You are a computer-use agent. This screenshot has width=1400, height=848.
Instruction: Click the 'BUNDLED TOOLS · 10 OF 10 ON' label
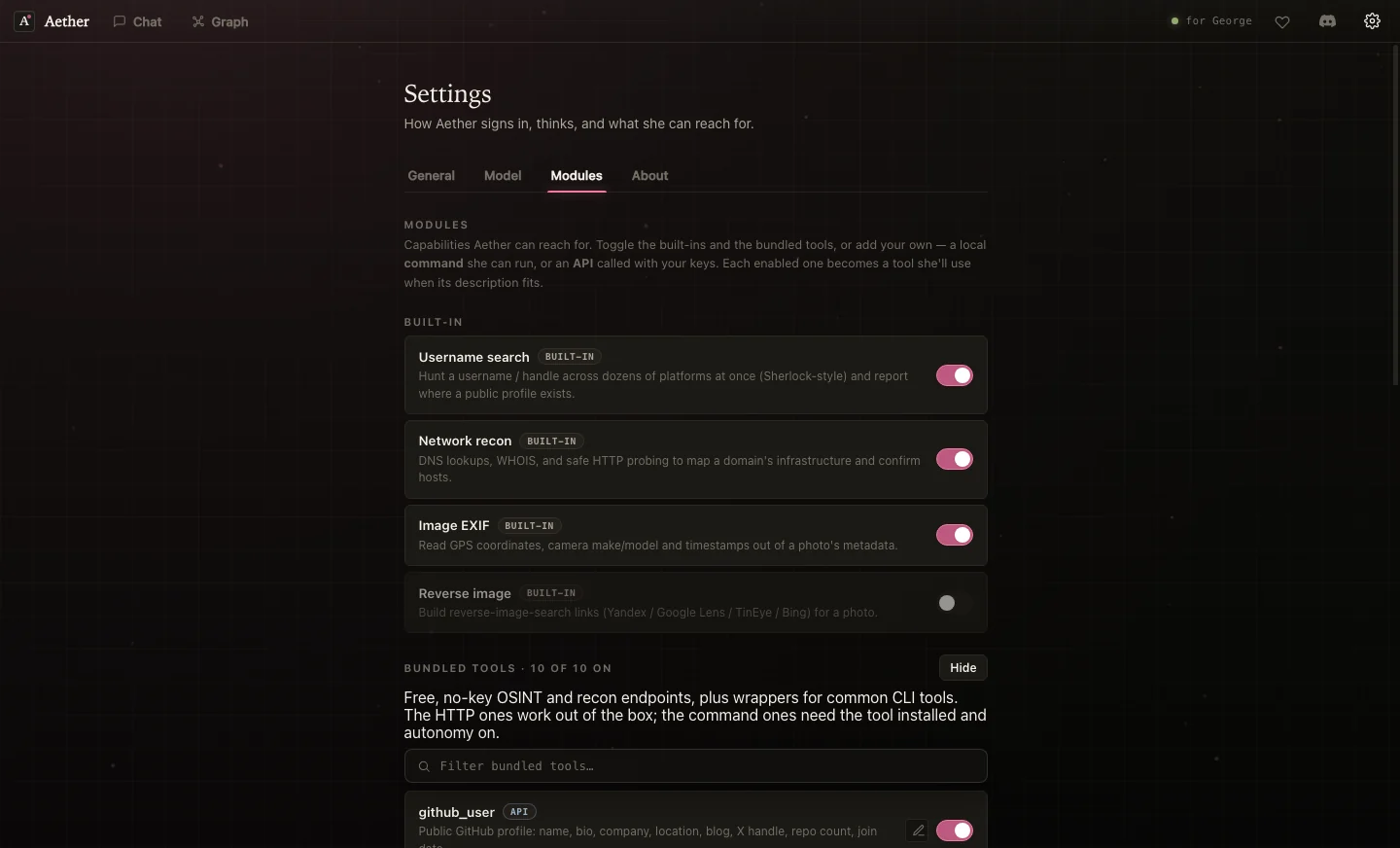508,668
